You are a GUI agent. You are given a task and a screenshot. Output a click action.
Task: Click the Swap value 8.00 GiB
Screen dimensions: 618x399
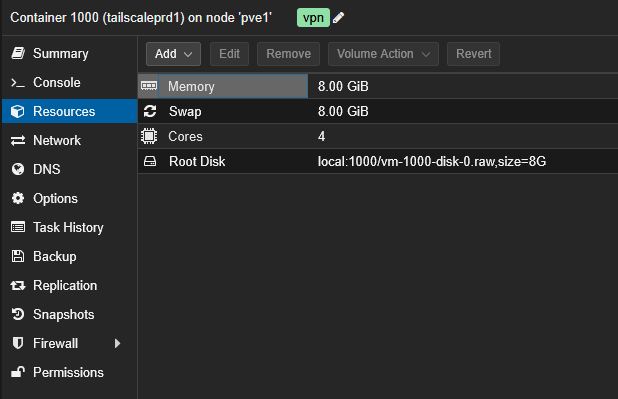point(343,111)
